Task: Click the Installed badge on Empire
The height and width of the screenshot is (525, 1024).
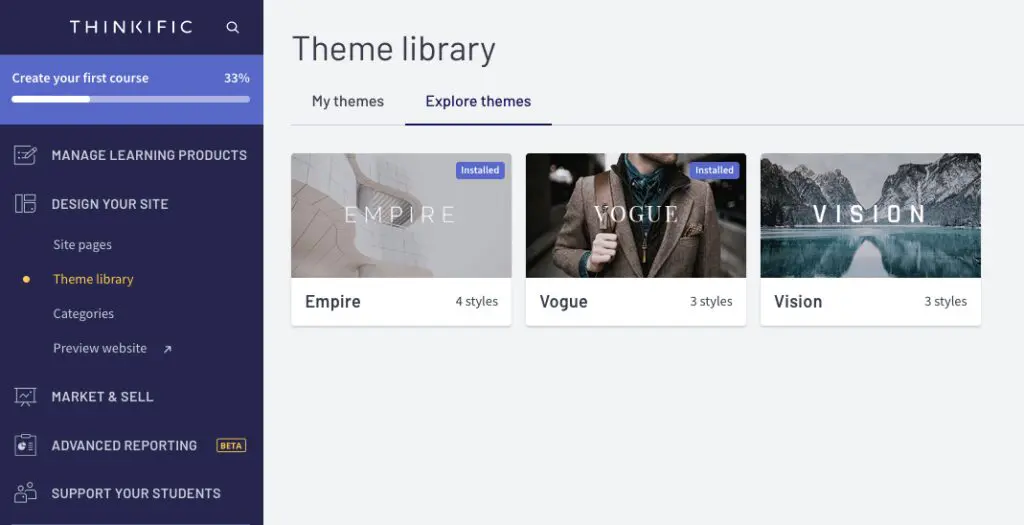Action: (x=480, y=170)
